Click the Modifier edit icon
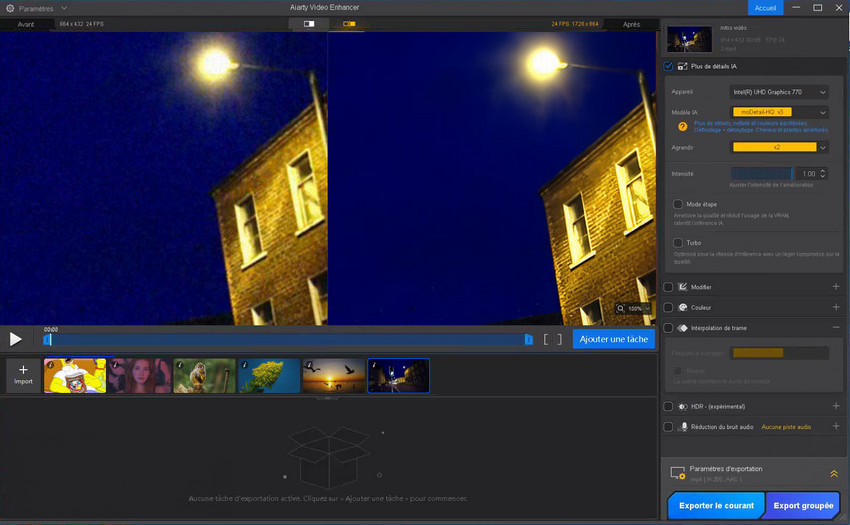 tap(682, 286)
